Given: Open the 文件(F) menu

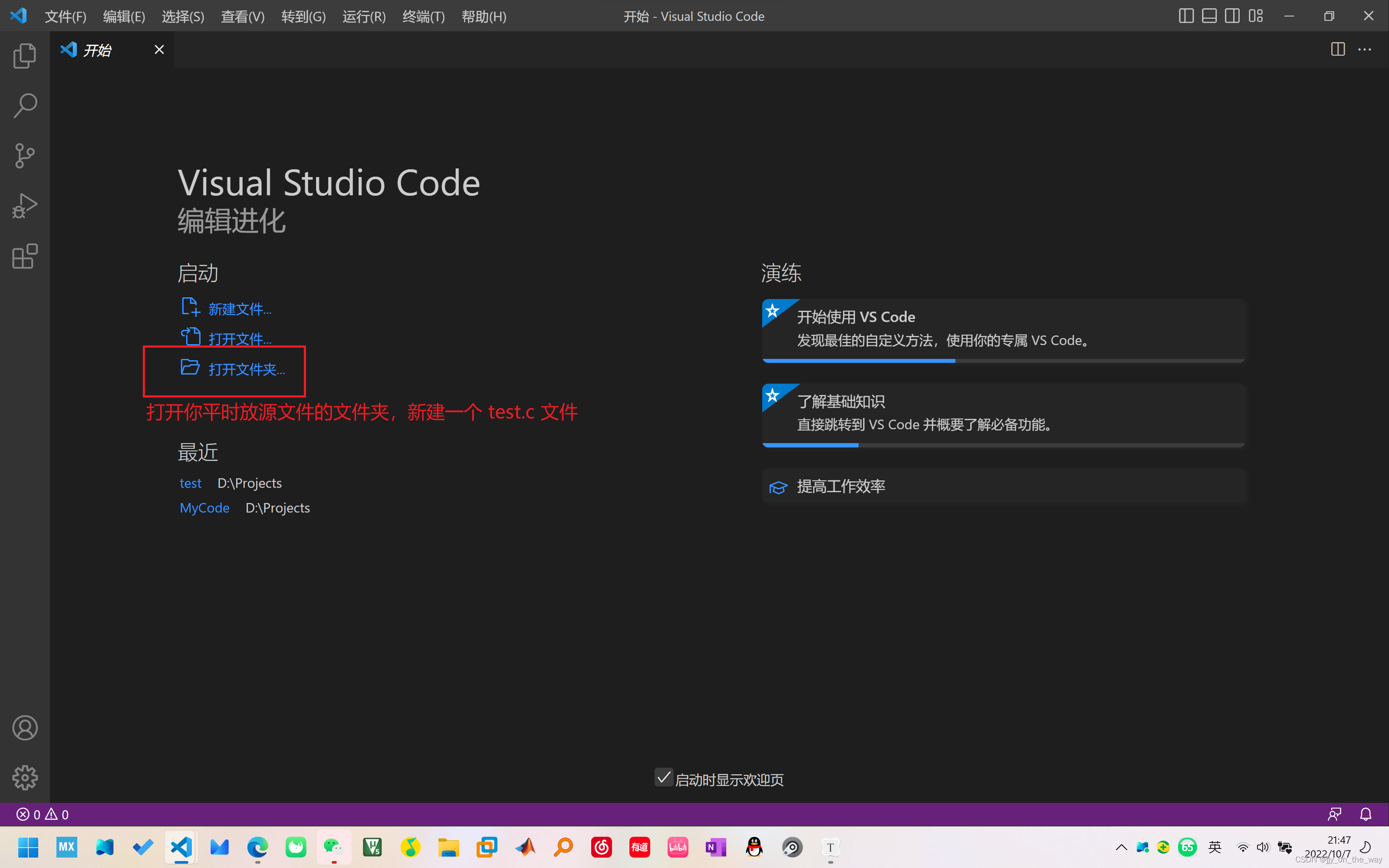Looking at the screenshot, I should coord(66,16).
